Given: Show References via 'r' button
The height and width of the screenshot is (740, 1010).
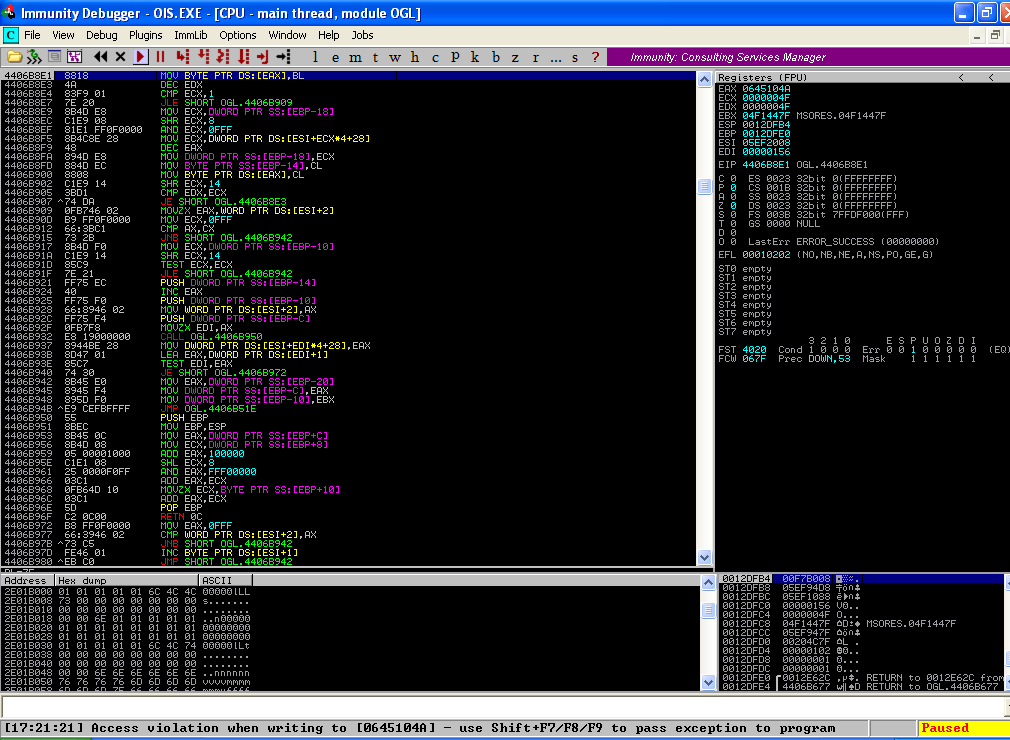Looking at the screenshot, I should coord(535,57).
